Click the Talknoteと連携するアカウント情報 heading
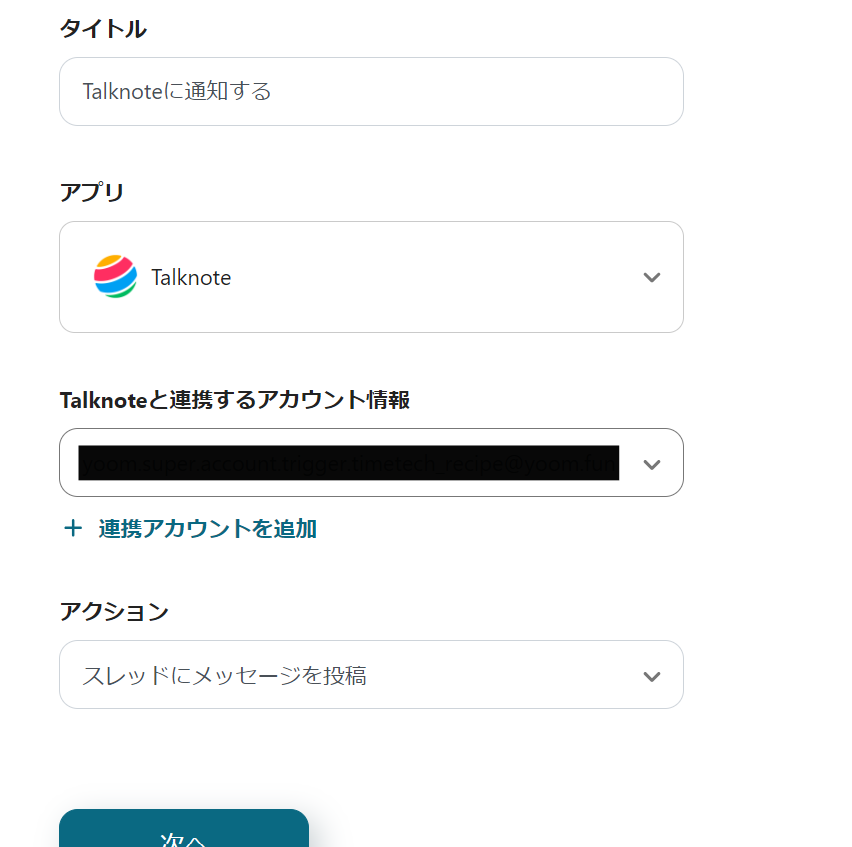The image size is (852, 847). tap(235, 399)
